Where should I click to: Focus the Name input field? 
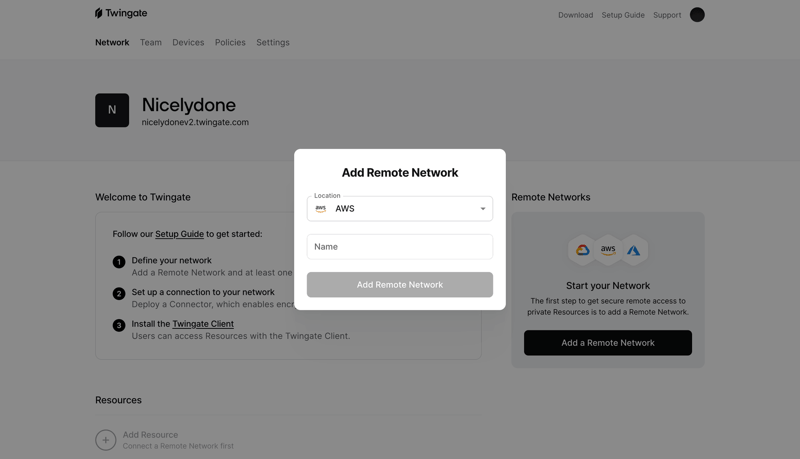coord(399,247)
